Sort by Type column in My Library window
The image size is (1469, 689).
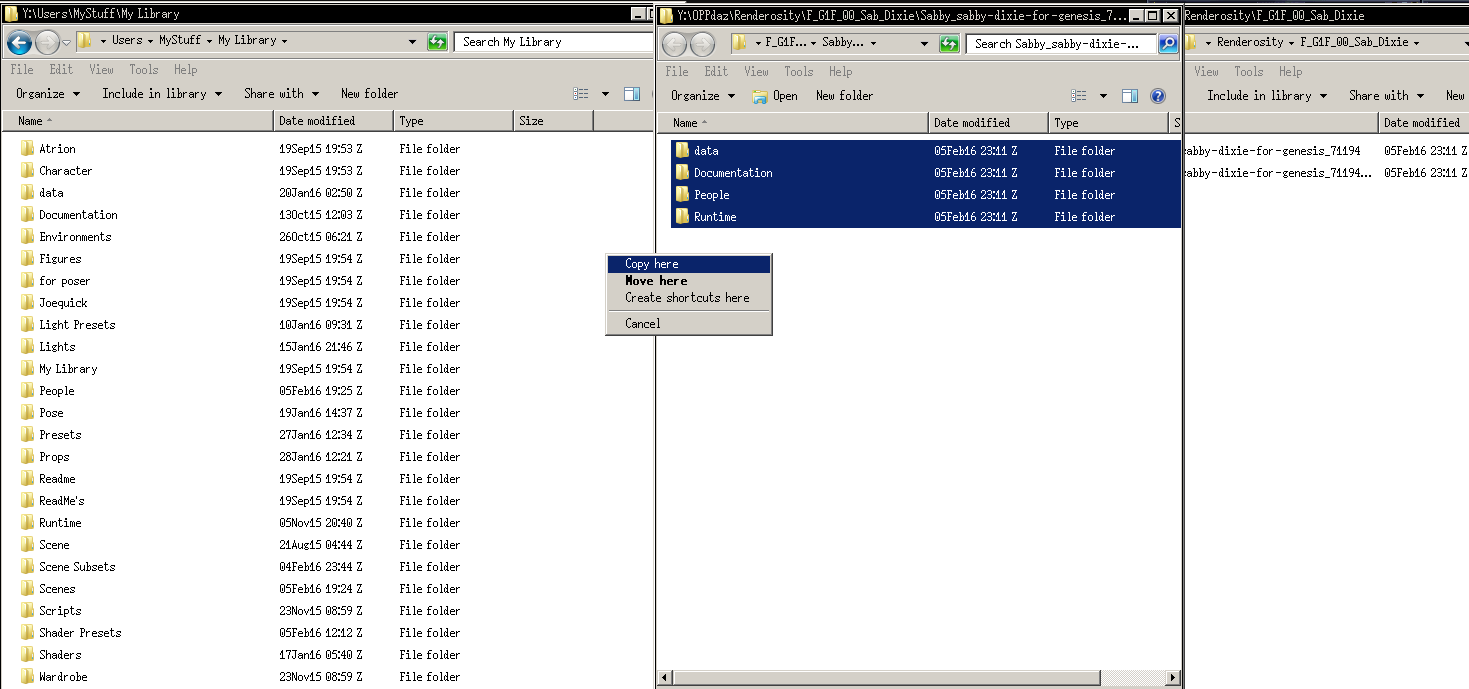(x=453, y=121)
